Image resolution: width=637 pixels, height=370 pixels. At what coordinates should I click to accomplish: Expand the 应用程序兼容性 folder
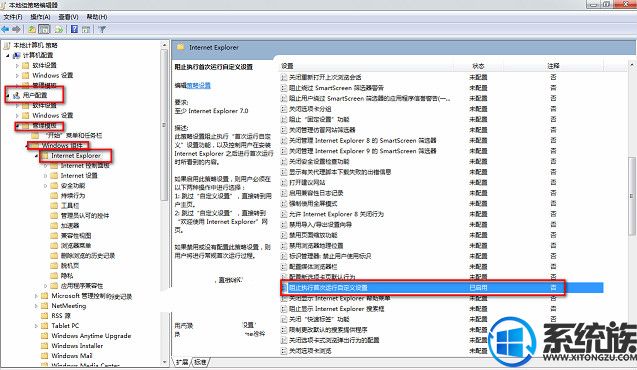coord(46,286)
